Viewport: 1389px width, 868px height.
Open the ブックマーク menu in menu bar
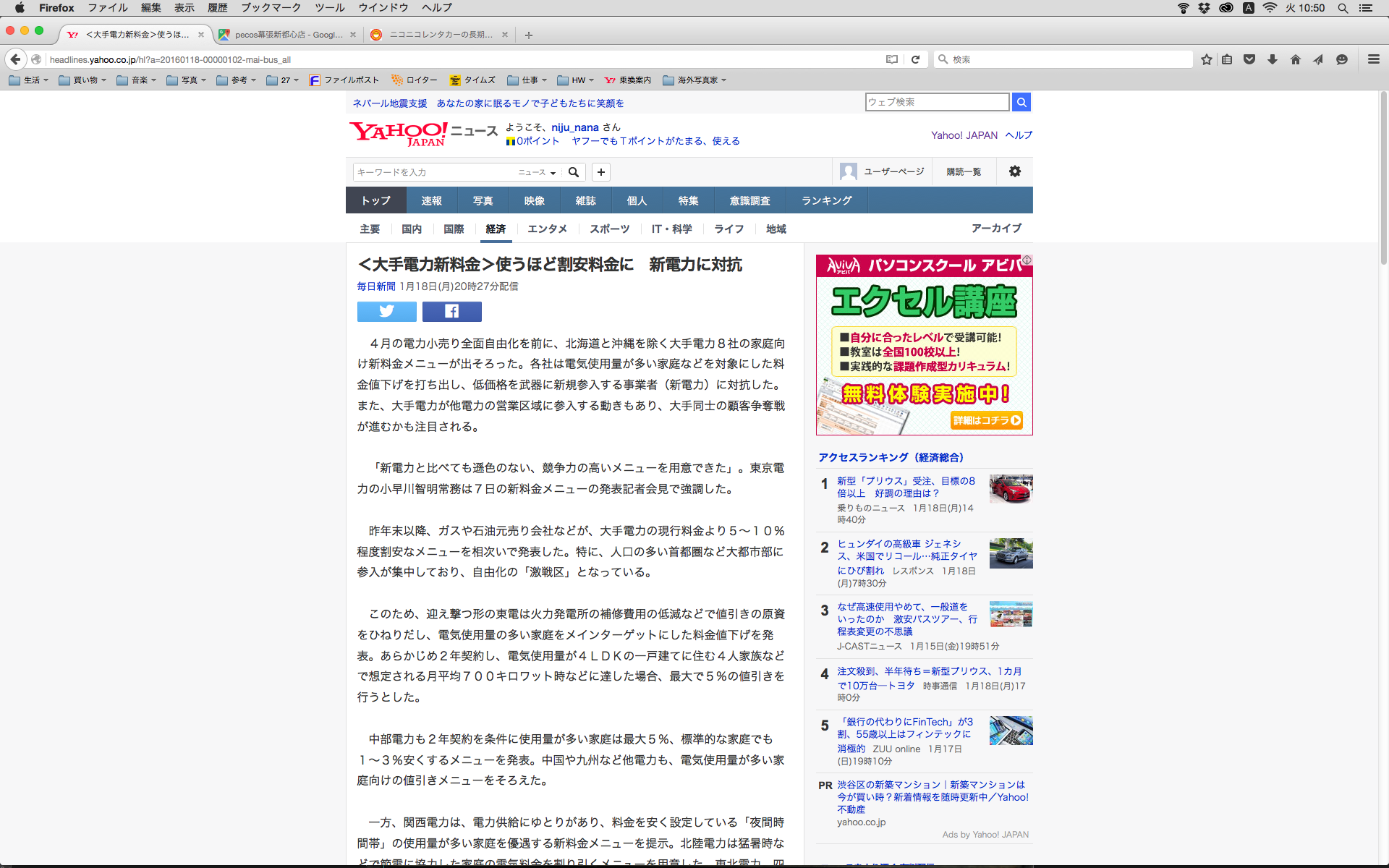tap(271, 8)
